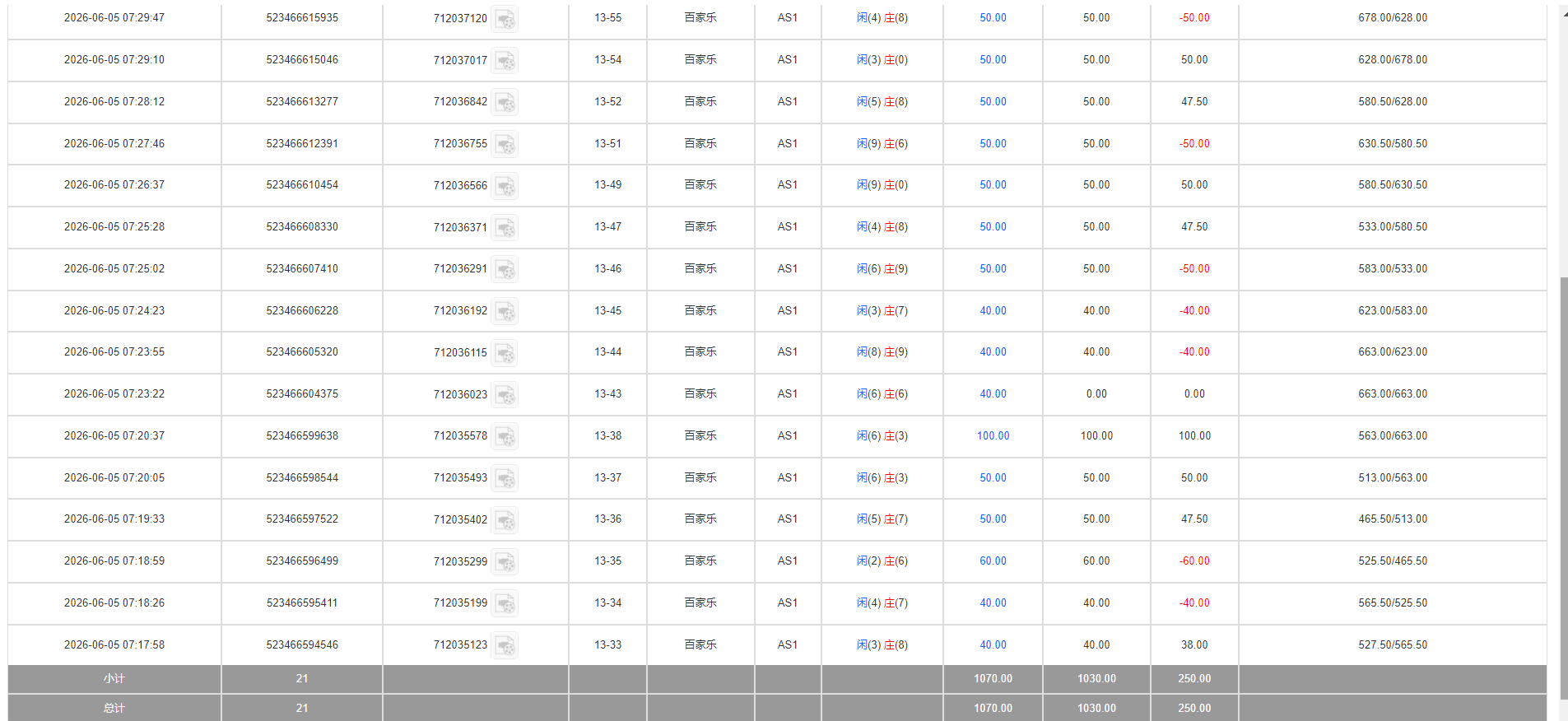Open video replay icon for round 712035578

pyautogui.click(x=505, y=436)
